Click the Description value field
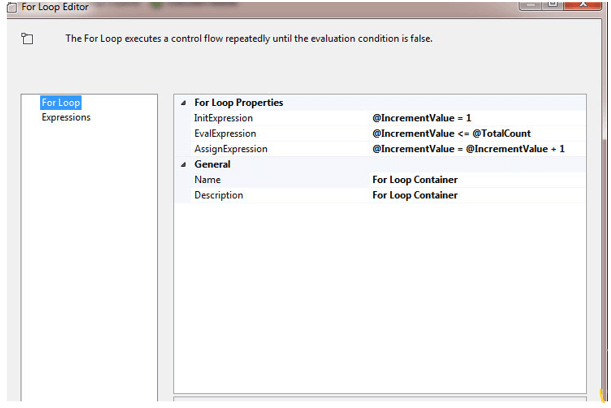Screen dimensions: 611x408 pyautogui.click(x=415, y=195)
